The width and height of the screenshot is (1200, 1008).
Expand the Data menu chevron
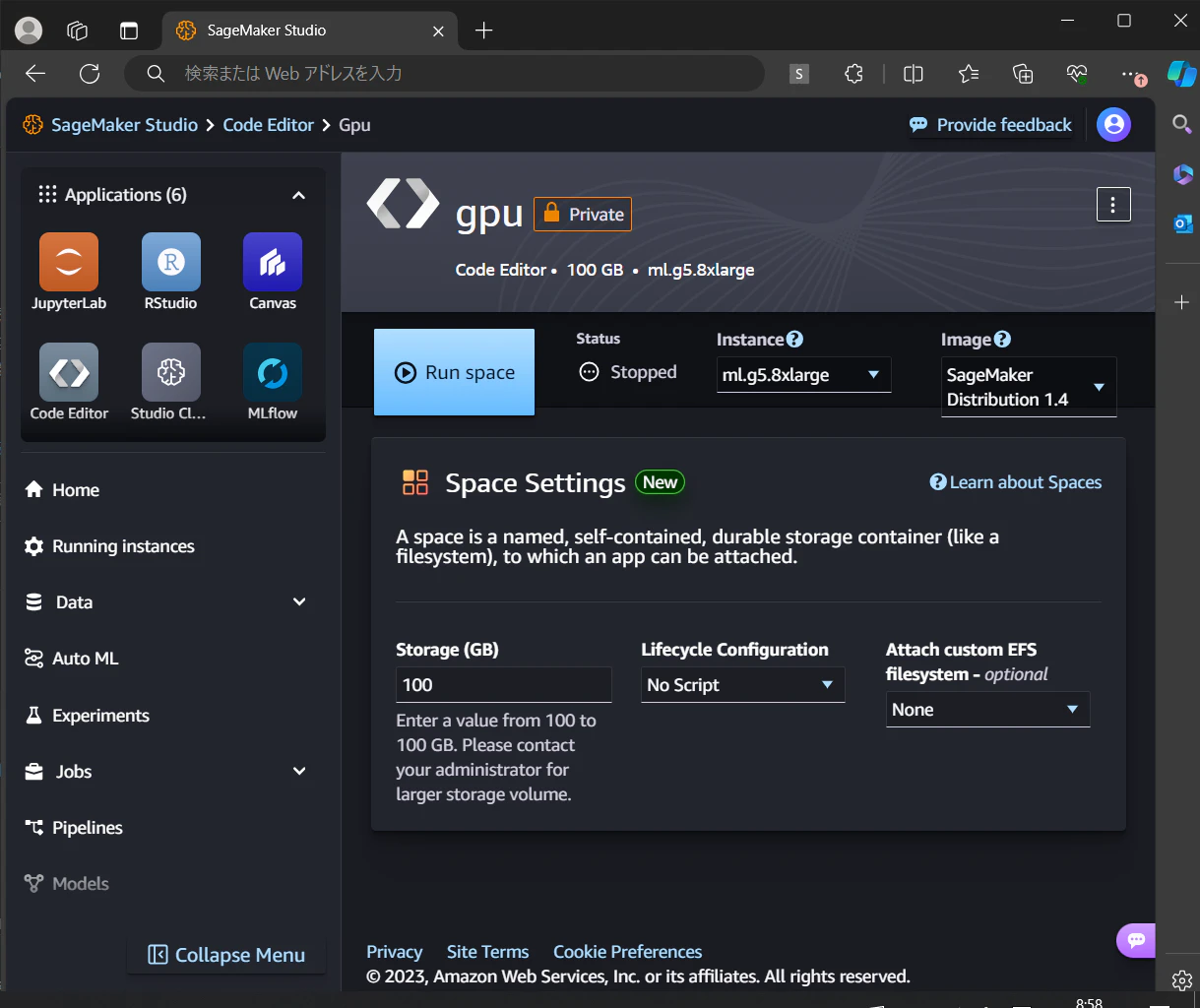pos(299,601)
